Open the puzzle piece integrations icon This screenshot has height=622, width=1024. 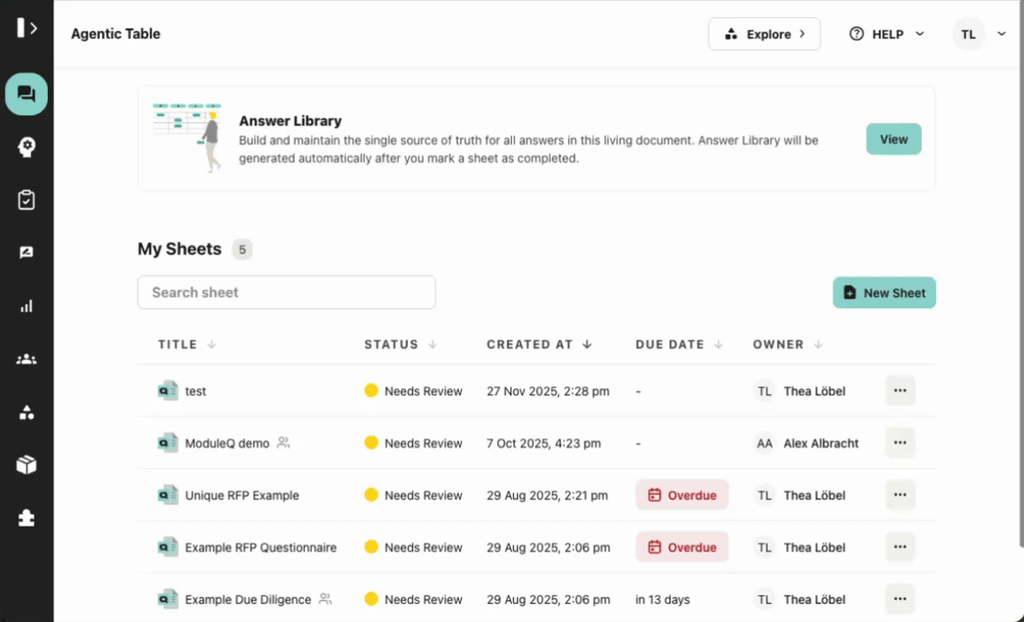[x=27, y=517]
